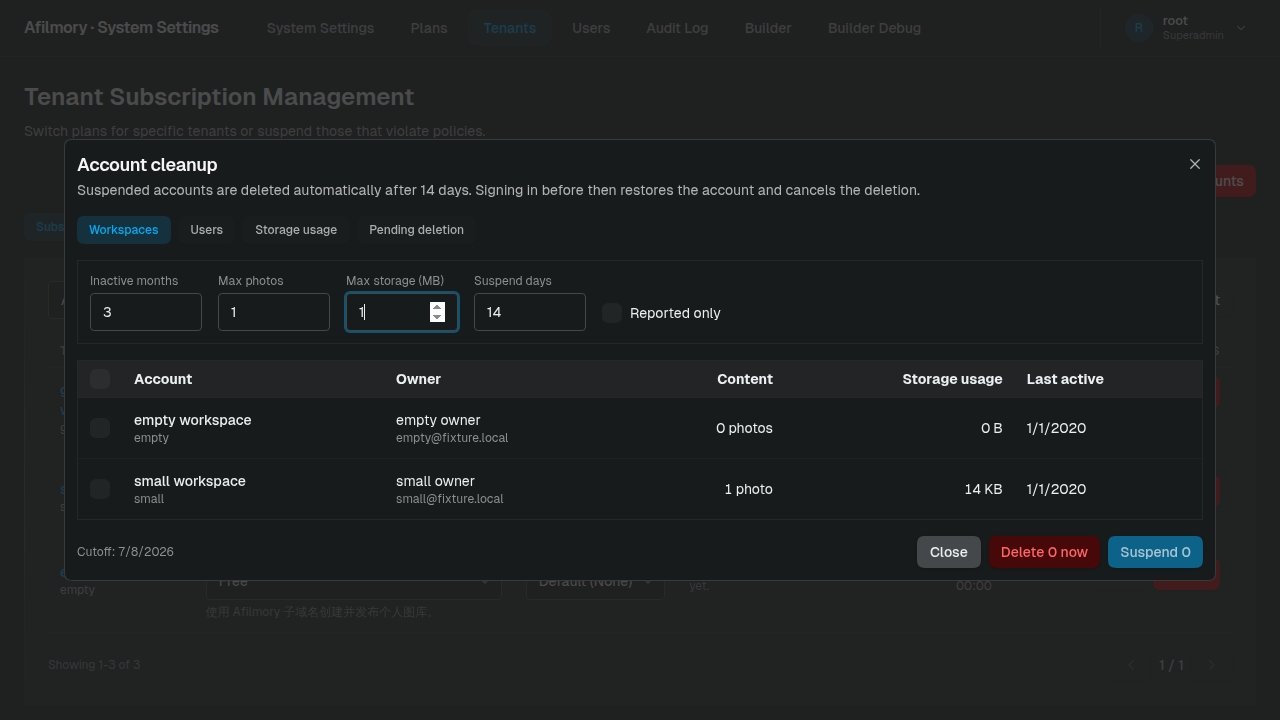Click the "14 KB" storage value

pos(984,489)
